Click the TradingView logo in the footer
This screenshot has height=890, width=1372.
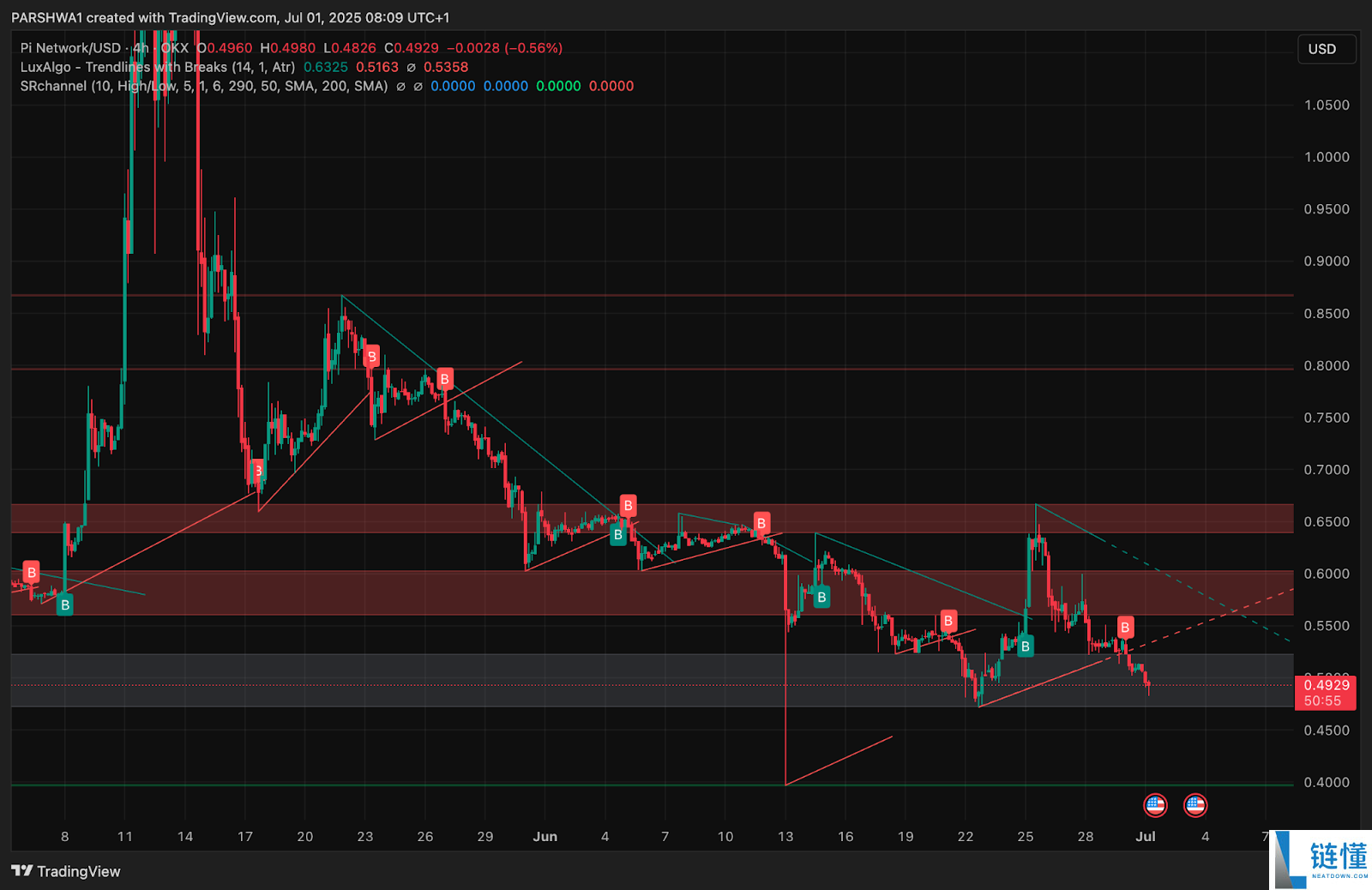pos(66,871)
